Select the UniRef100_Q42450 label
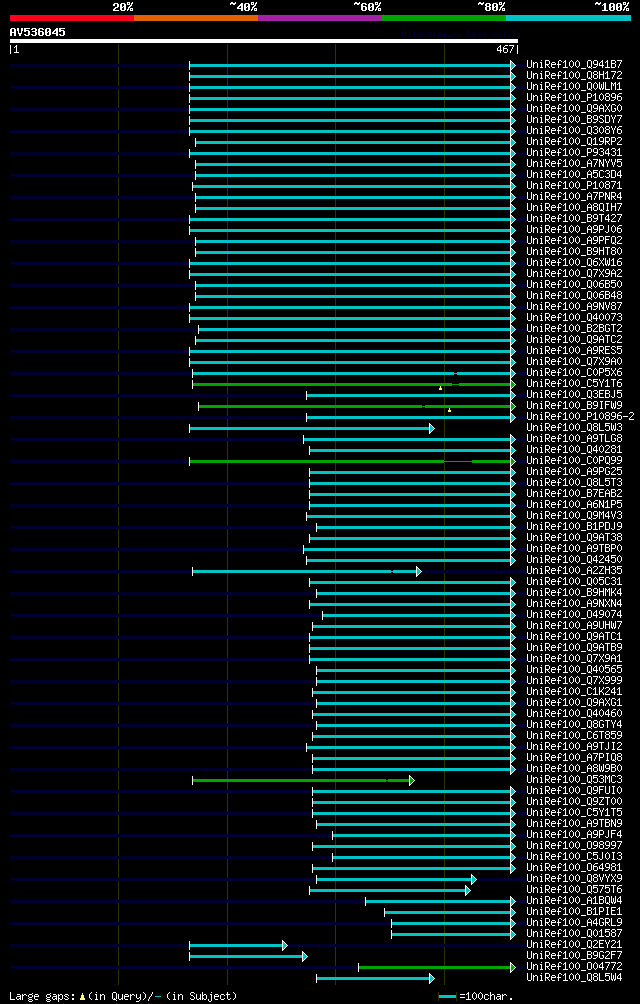Screen dimensions: 640x1004 pyautogui.click(x=574, y=560)
